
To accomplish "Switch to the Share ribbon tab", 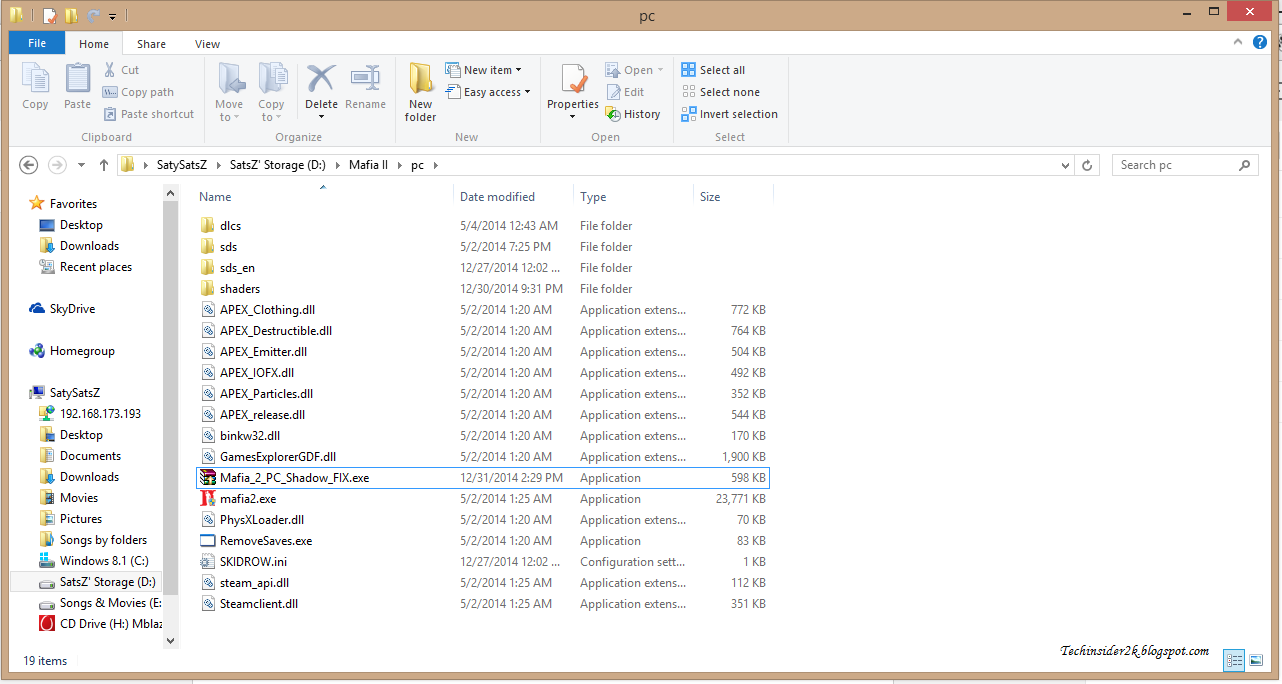I will click(152, 44).
